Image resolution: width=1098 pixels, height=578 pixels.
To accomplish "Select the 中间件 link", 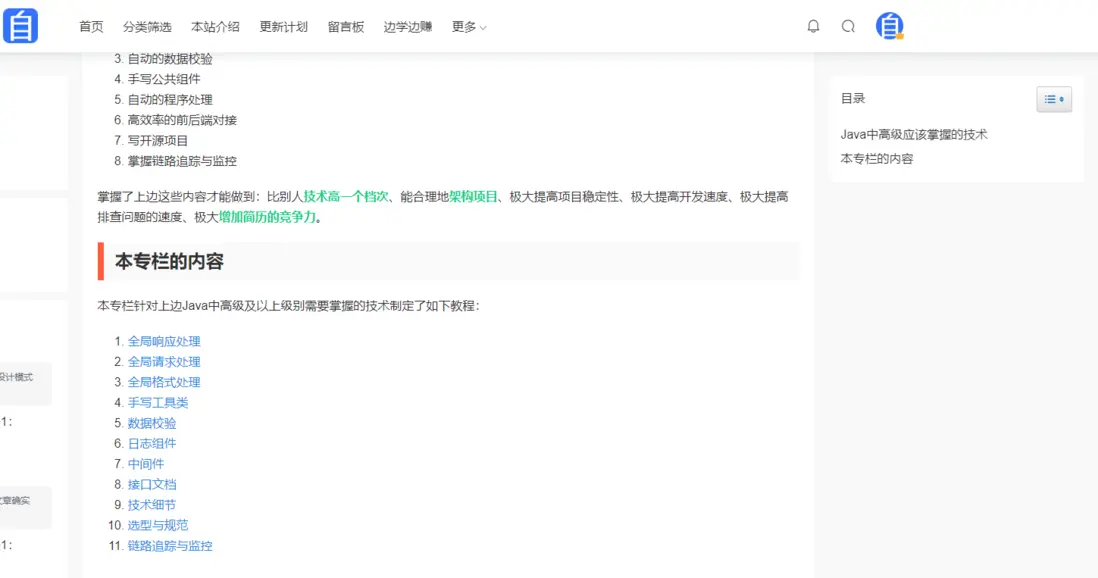I will click(145, 464).
